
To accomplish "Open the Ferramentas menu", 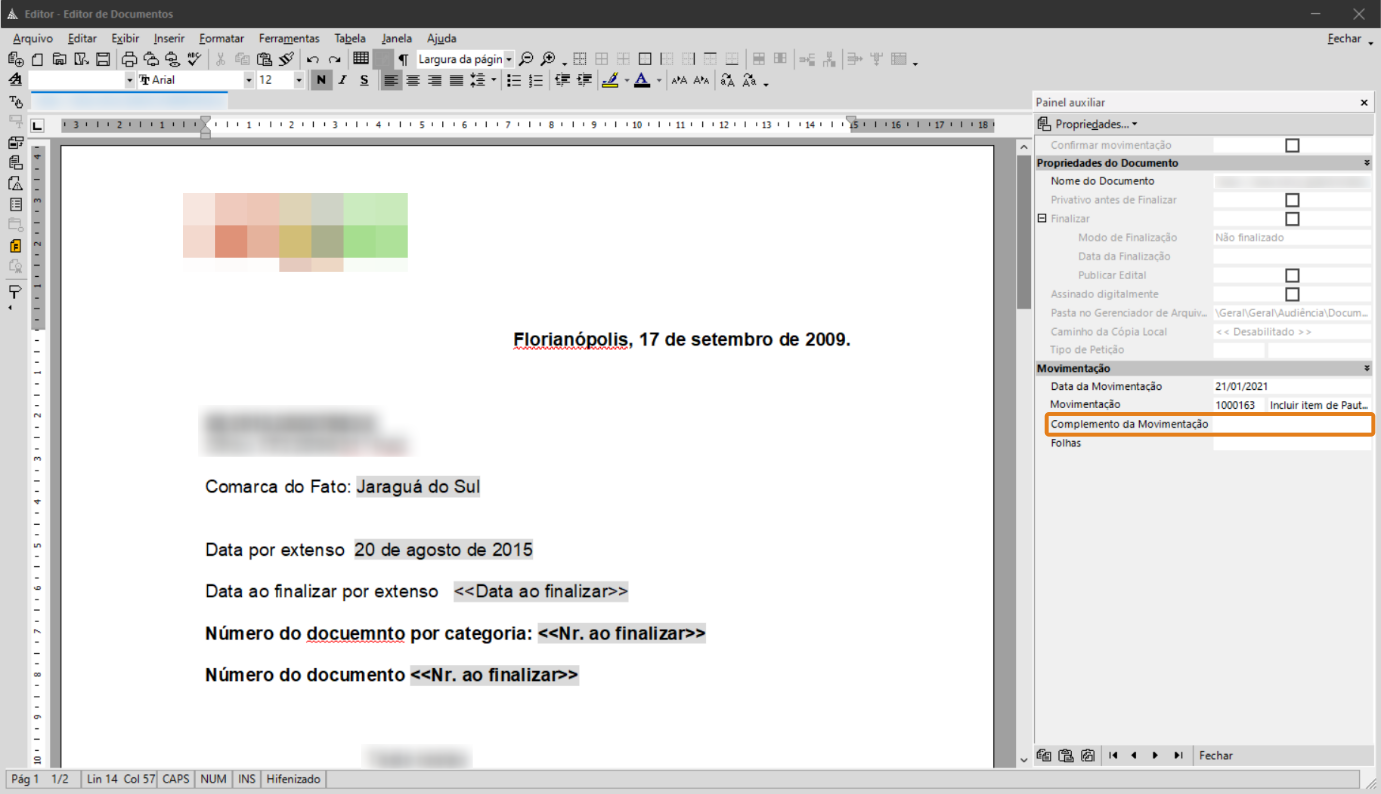I will [289, 38].
